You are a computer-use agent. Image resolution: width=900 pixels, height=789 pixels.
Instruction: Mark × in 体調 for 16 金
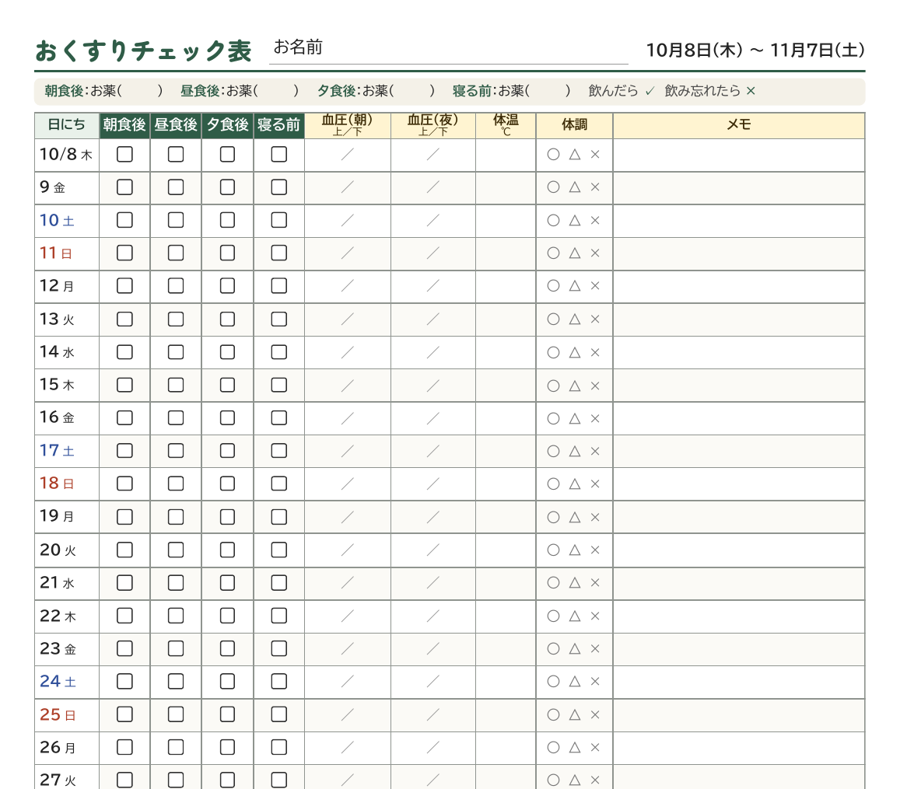coord(595,418)
